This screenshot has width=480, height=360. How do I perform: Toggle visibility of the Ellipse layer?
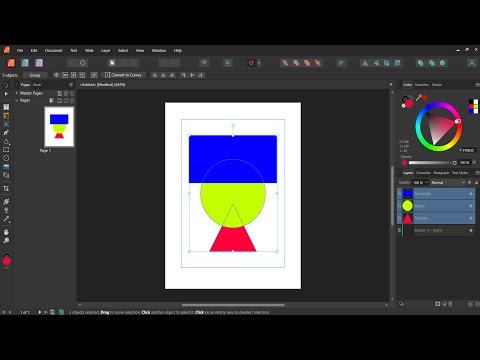click(x=471, y=206)
